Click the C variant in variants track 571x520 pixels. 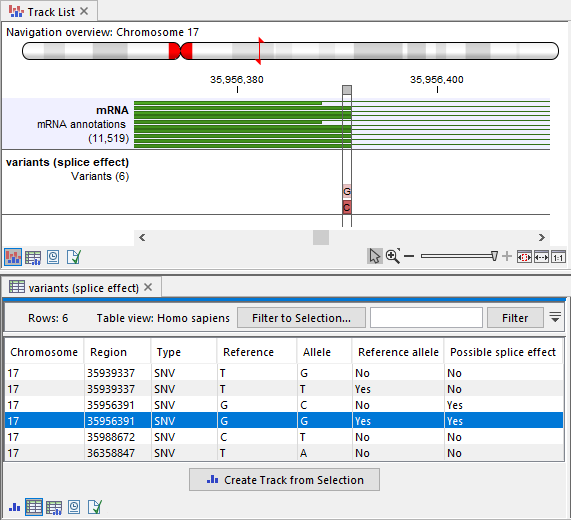pos(347,207)
